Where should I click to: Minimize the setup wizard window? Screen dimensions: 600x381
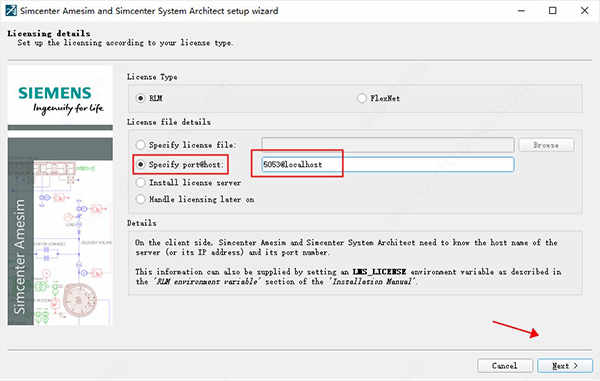click(521, 11)
